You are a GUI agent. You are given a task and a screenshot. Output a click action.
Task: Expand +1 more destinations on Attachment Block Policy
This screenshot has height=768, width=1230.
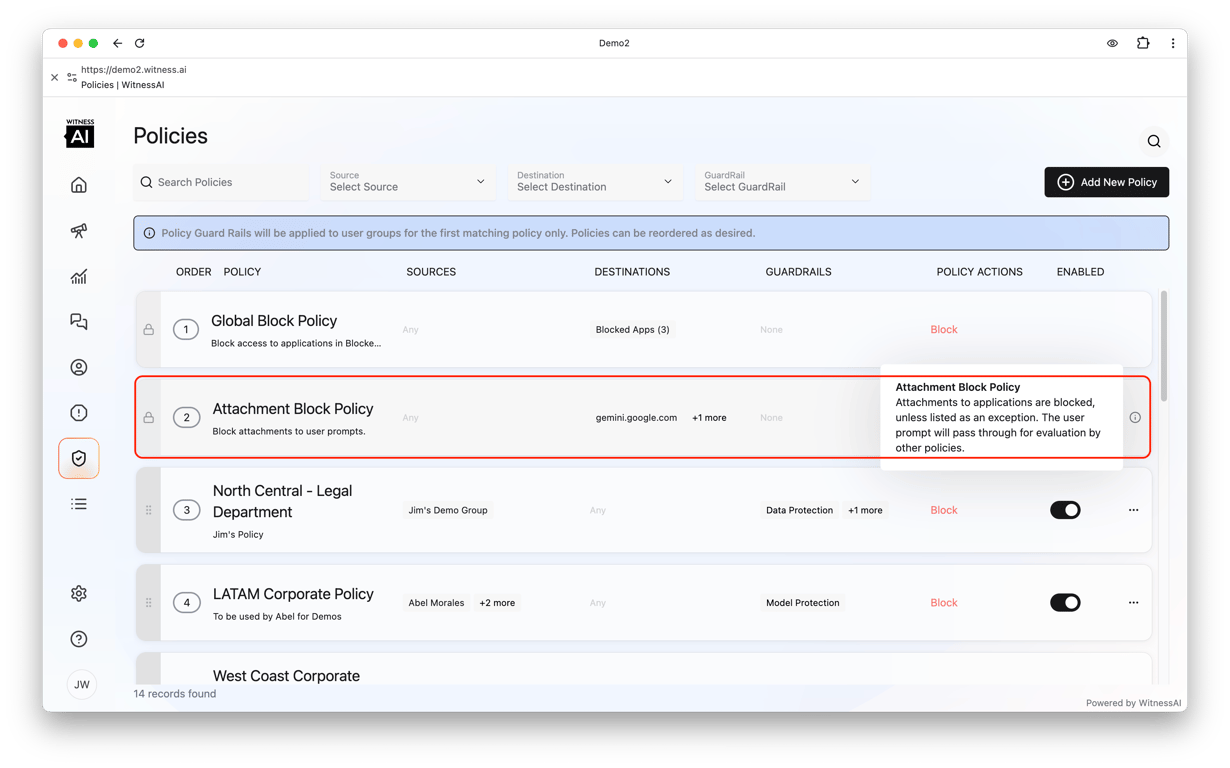[709, 418]
